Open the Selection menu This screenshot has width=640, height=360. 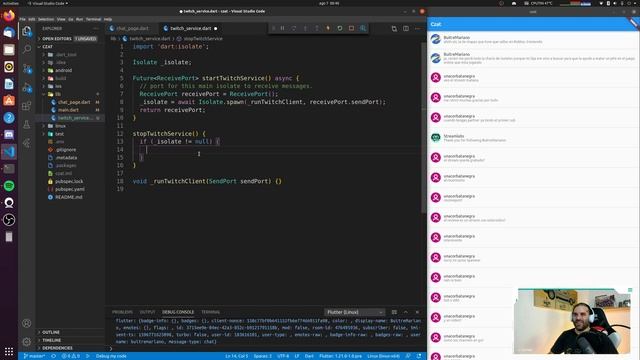pos(46,19)
